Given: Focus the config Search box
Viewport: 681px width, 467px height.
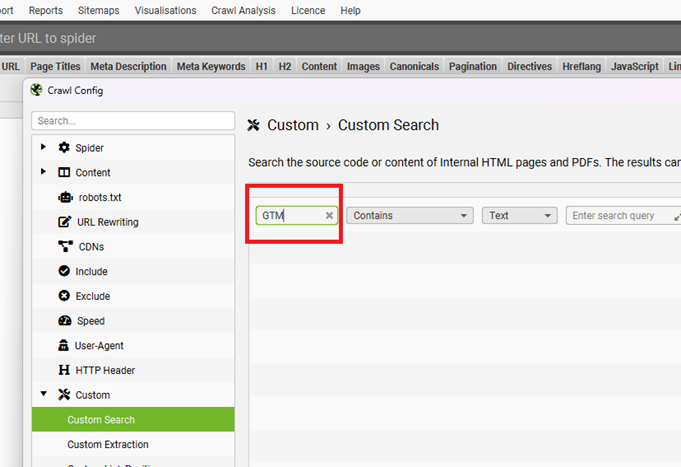Looking at the screenshot, I should tap(133, 121).
